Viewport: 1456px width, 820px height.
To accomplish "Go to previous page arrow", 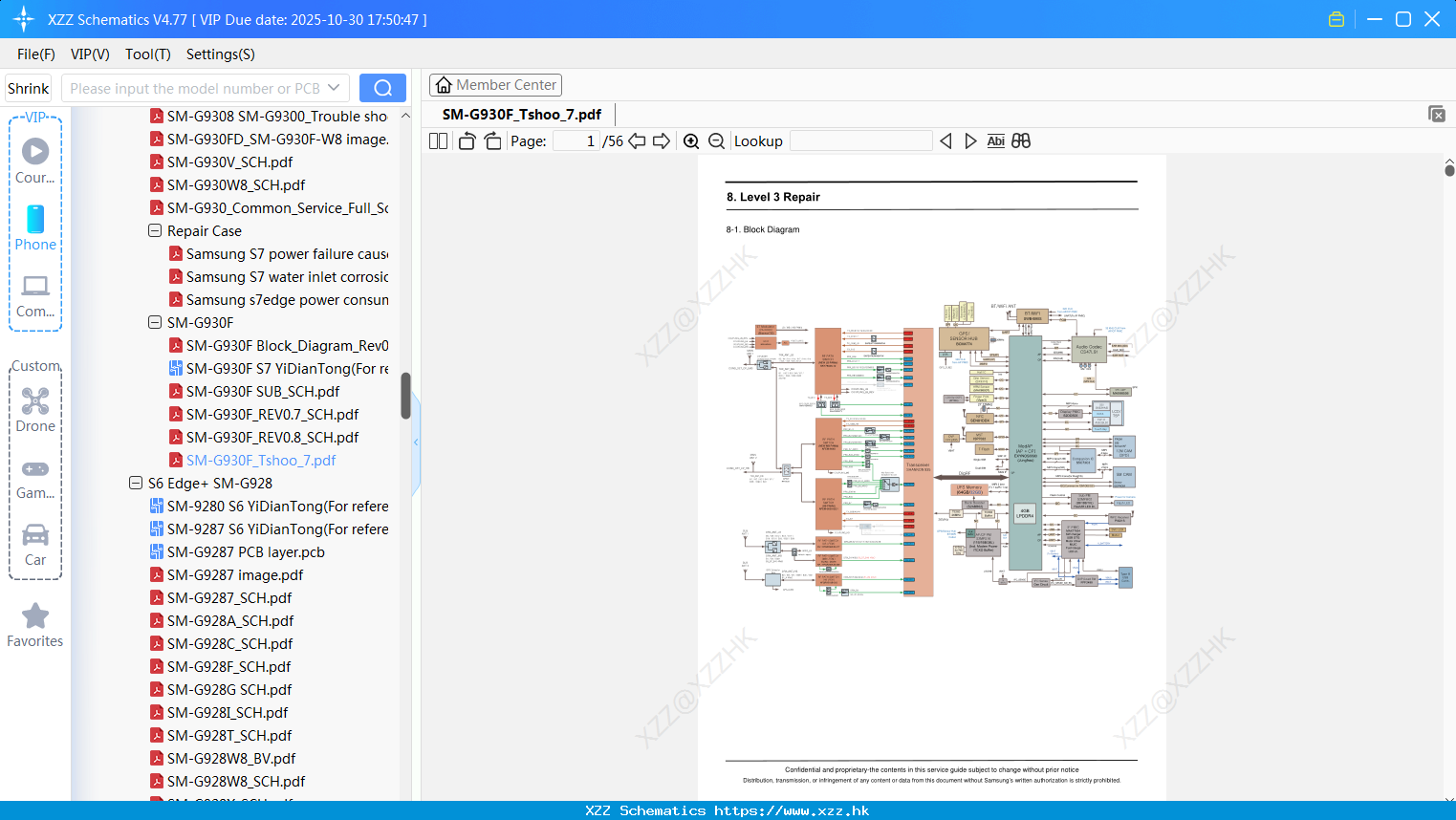I will [x=637, y=141].
